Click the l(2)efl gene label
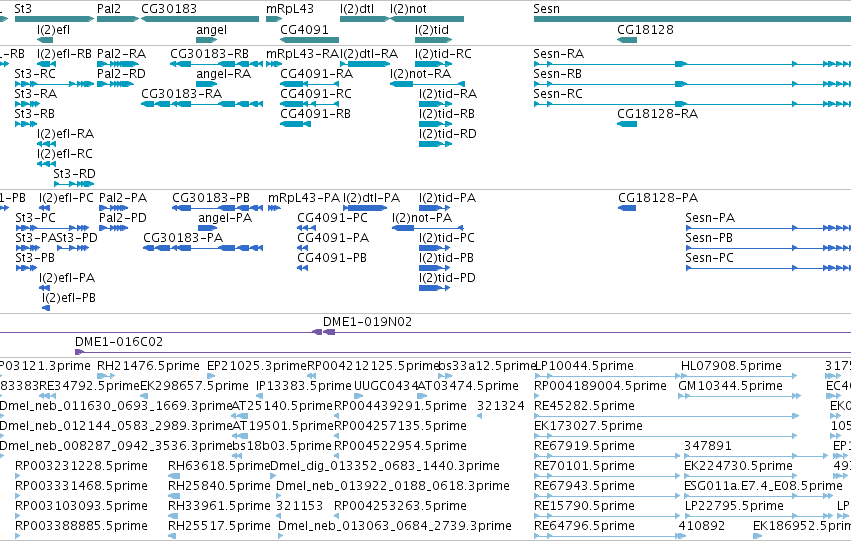The image size is (851, 541). (x=53, y=29)
